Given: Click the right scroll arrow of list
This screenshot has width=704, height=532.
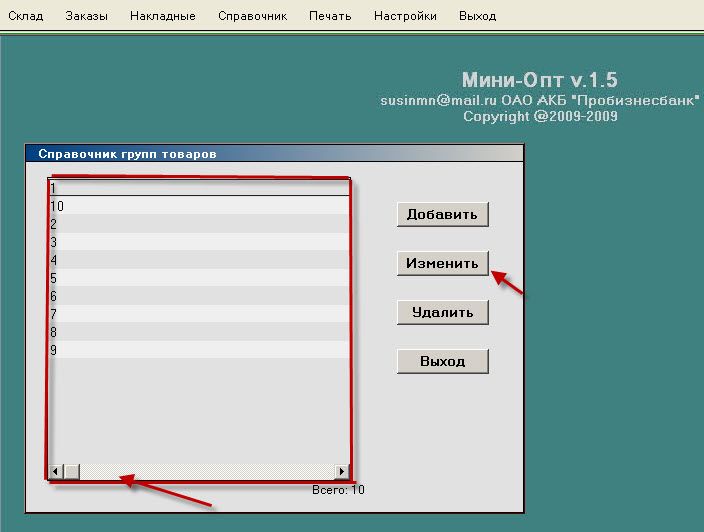Looking at the screenshot, I should 342,471.
